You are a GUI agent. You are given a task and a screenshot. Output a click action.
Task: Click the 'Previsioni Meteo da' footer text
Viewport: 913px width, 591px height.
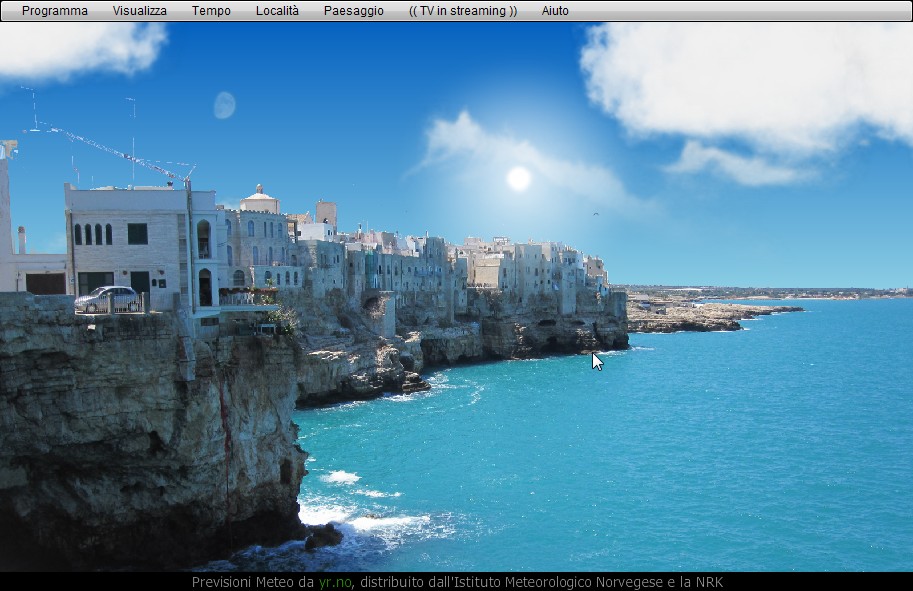click(x=253, y=582)
